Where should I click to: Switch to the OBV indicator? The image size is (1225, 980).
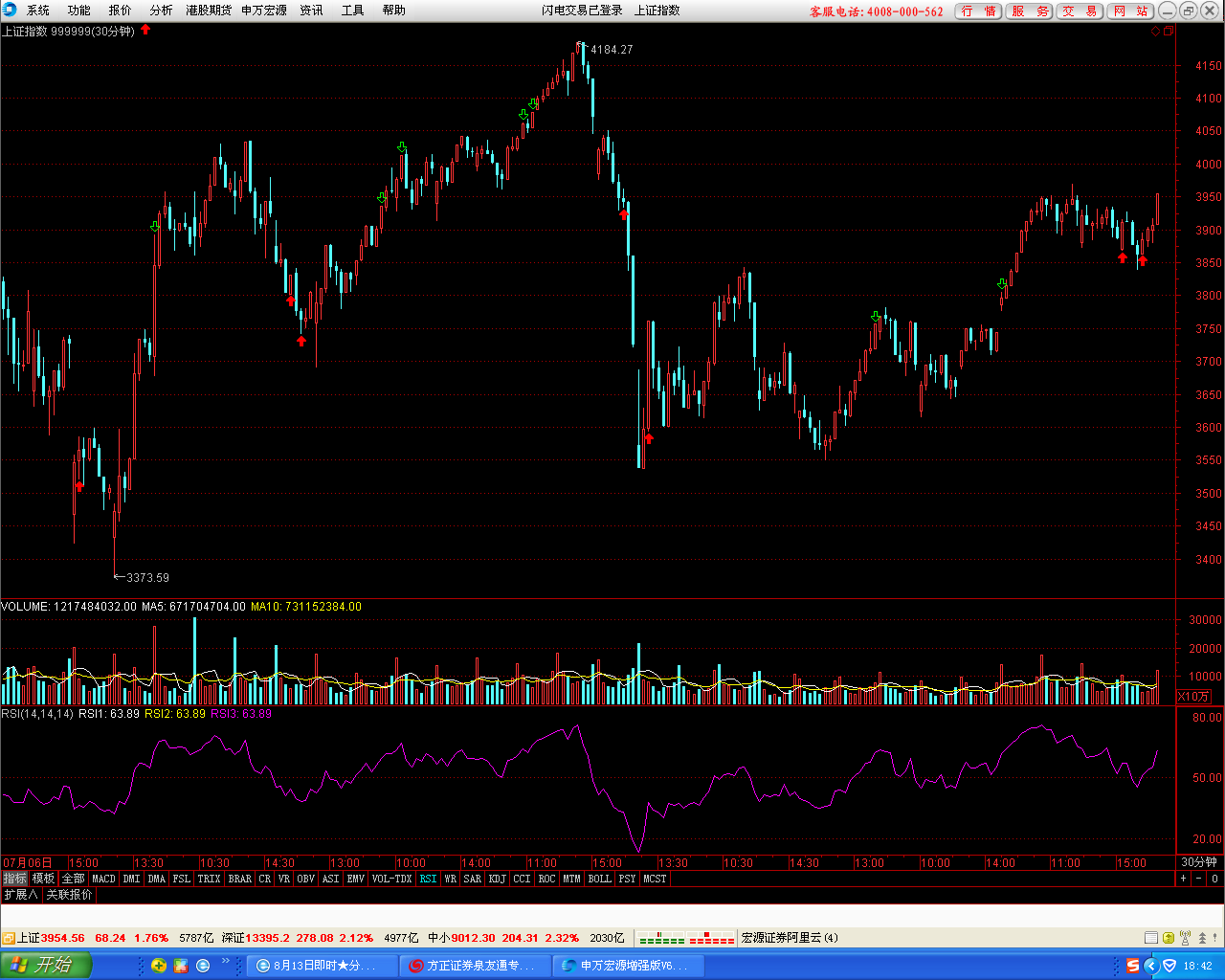[x=306, y=879]
